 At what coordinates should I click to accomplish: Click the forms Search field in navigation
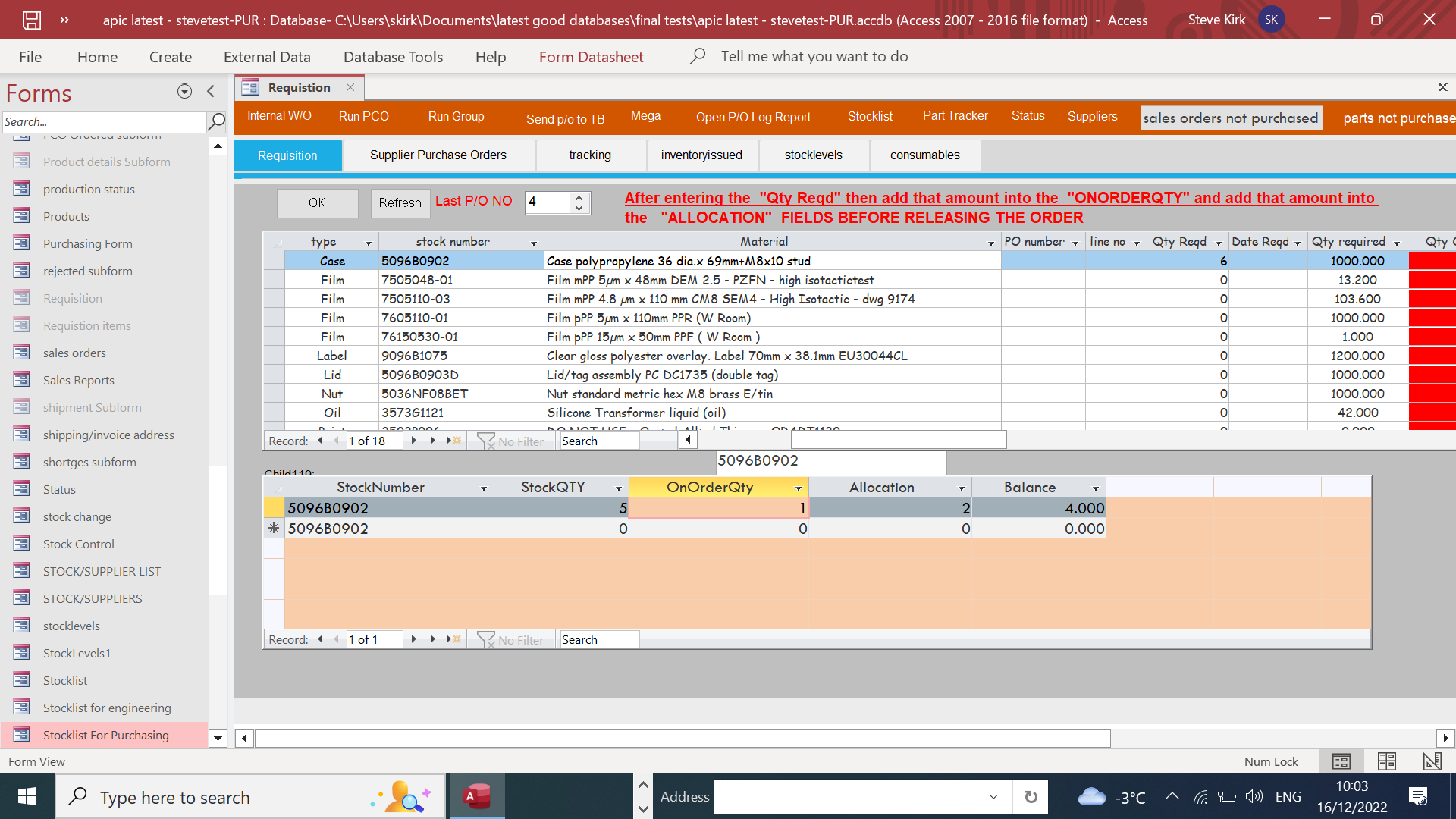pos(104,121)
